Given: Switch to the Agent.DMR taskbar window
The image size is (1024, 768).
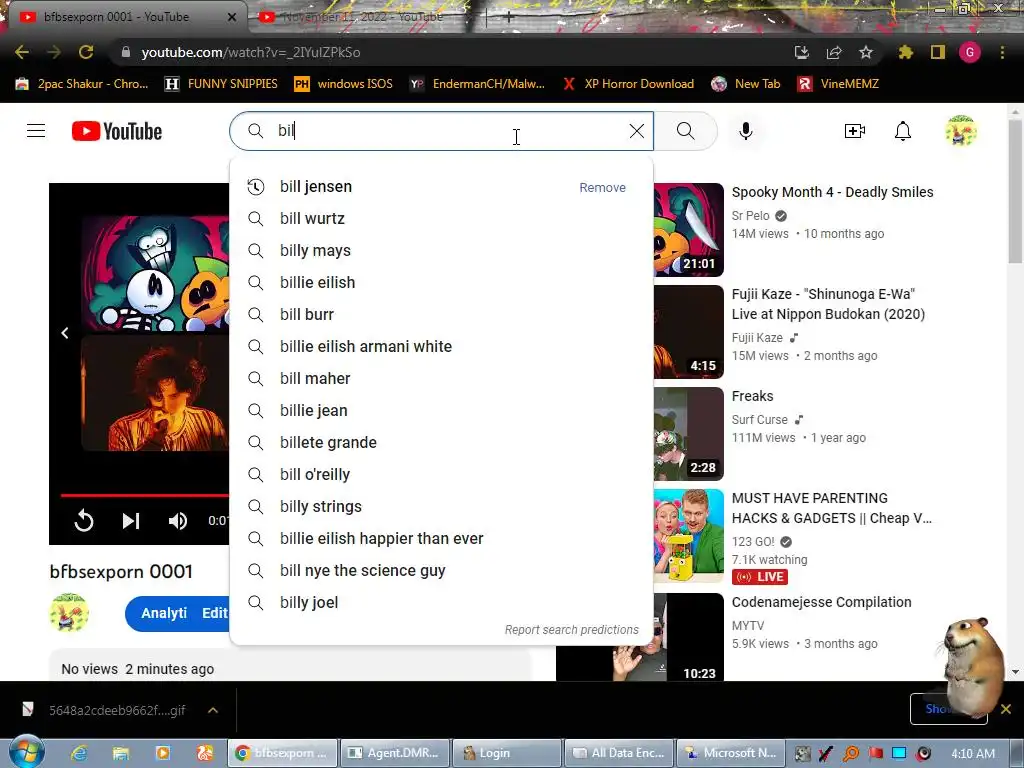Looking at the screenshot, I should (394, 753).
